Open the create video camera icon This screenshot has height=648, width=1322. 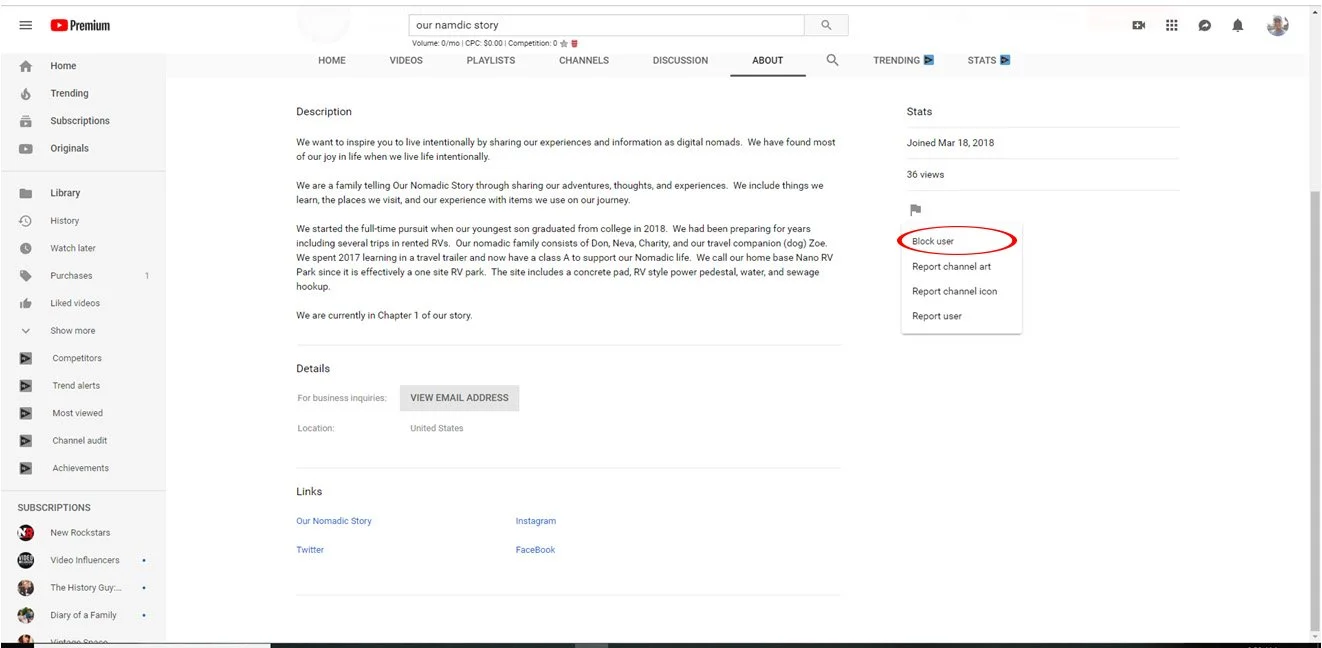(x=1138, y=26)
